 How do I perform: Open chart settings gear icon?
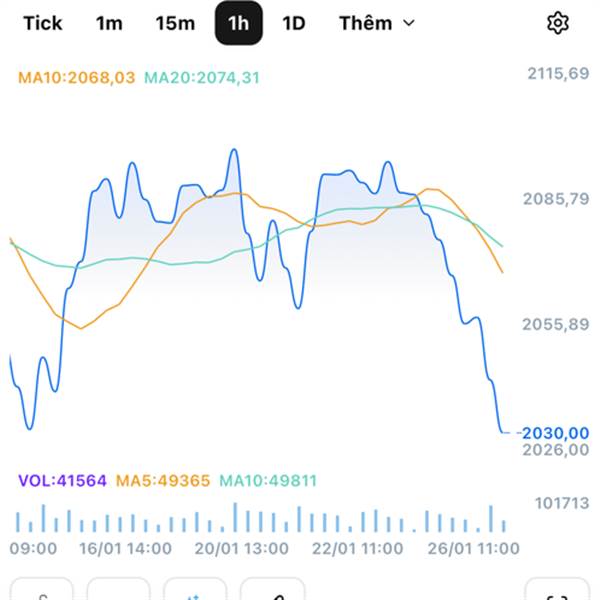557,23
